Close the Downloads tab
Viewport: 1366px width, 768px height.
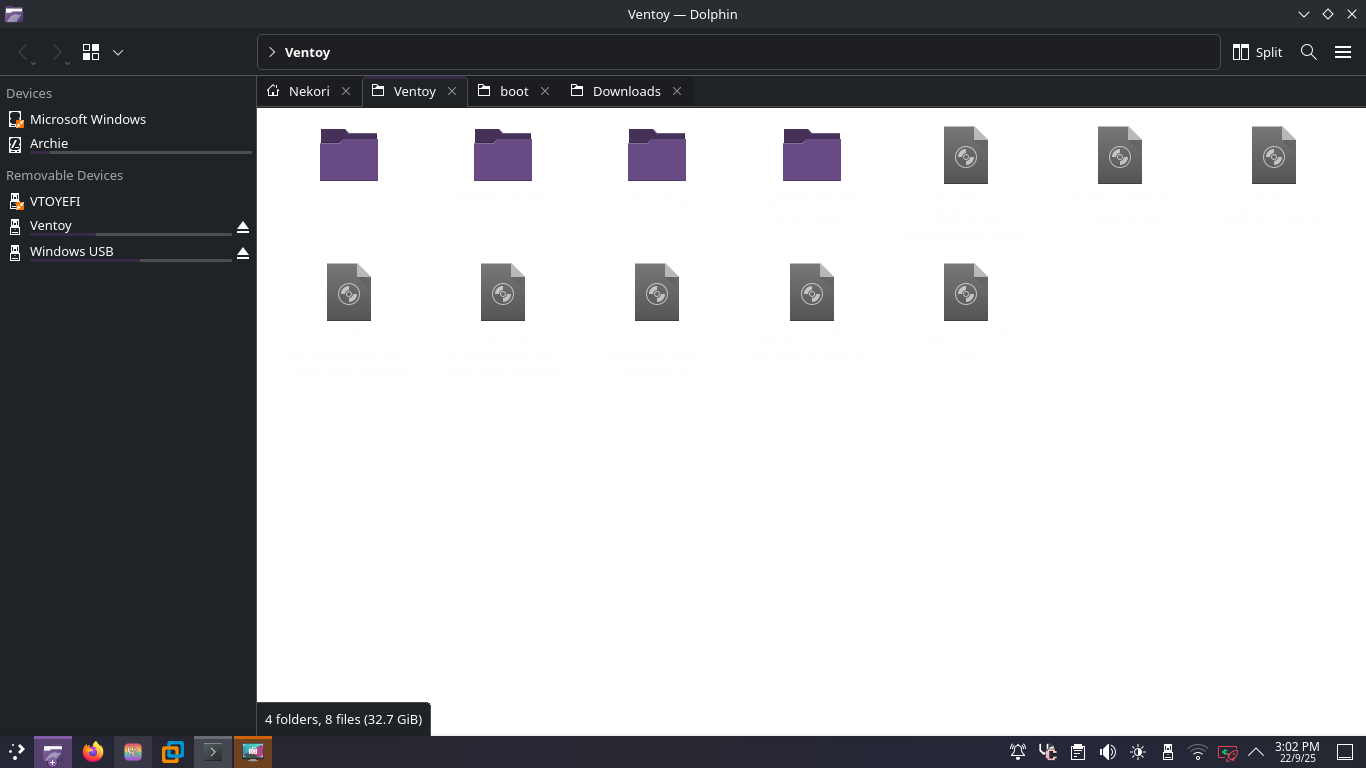(677, 91)
